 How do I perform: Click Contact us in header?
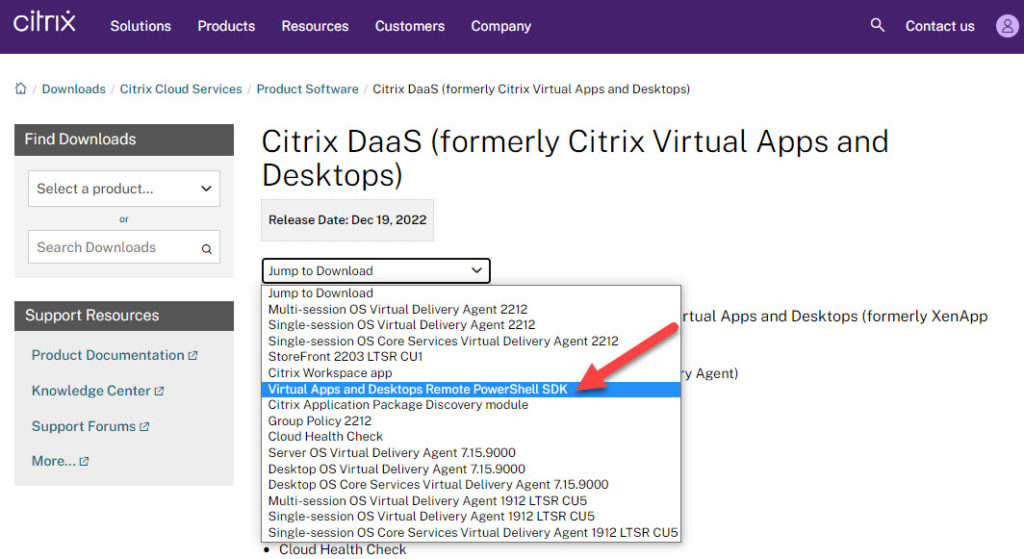[939, 26]
